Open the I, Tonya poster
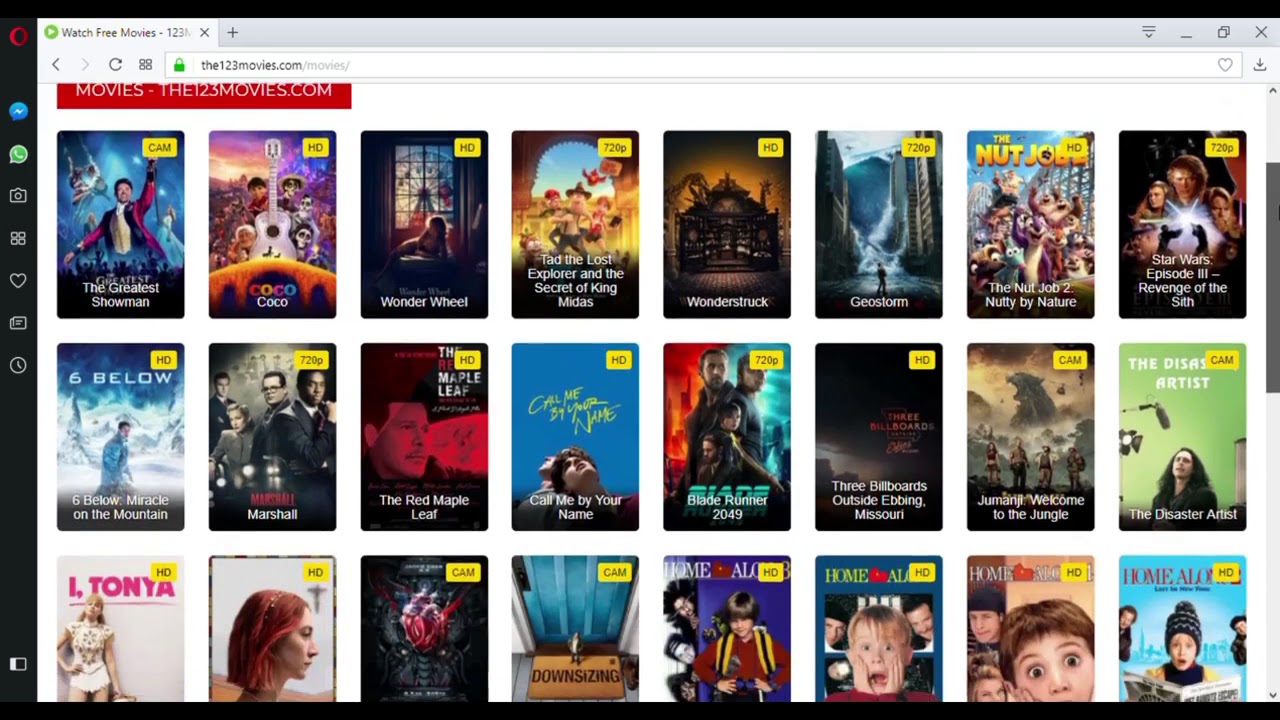 coord(120,629)
